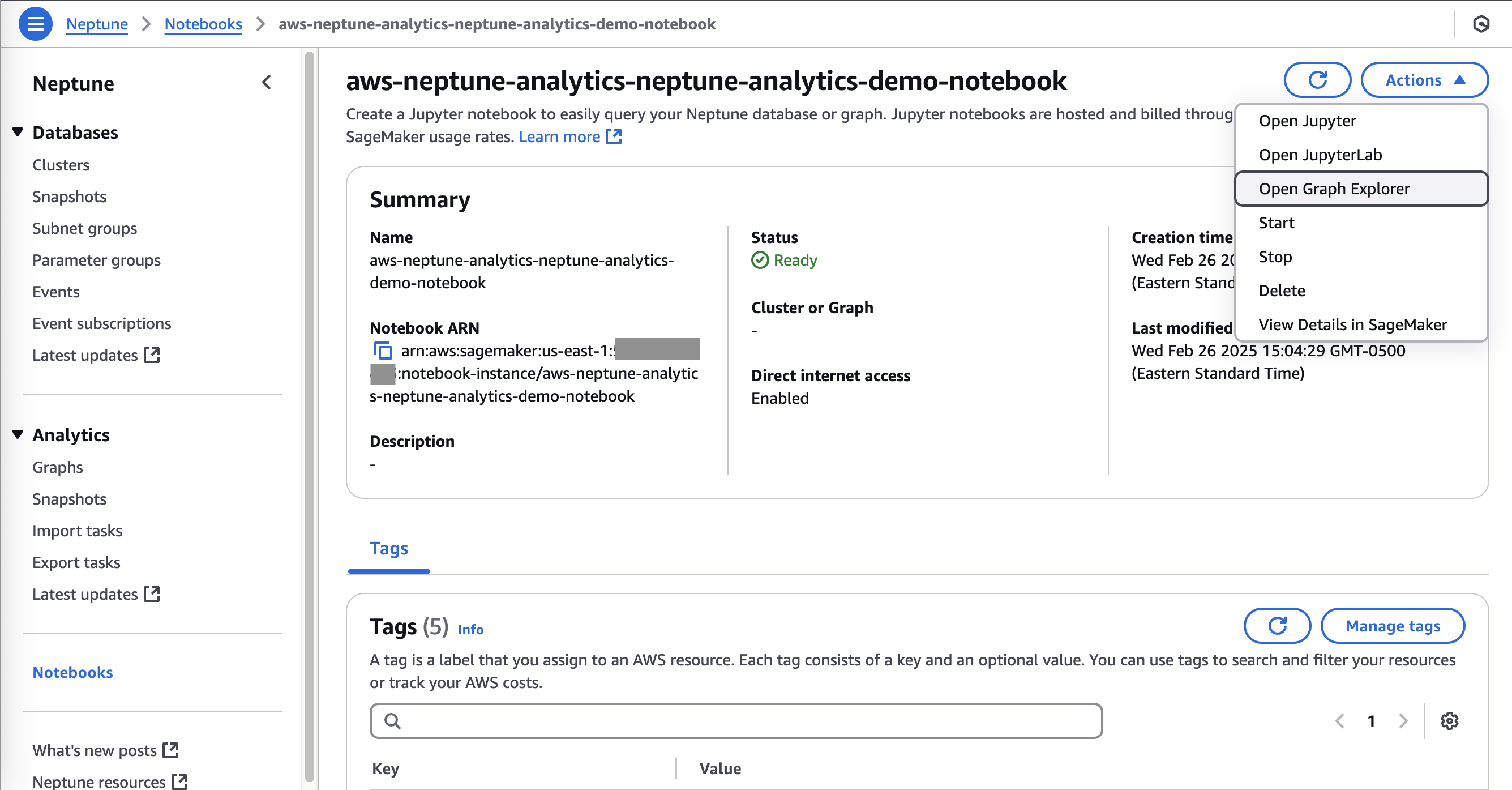Collapse the Databases section
1512x790 pixels.
coord(17,131)
